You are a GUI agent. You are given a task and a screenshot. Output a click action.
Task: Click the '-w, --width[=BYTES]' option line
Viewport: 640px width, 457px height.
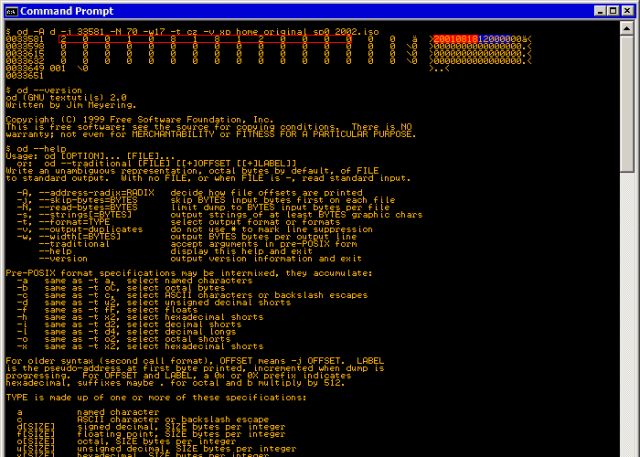tap(187, 237)
